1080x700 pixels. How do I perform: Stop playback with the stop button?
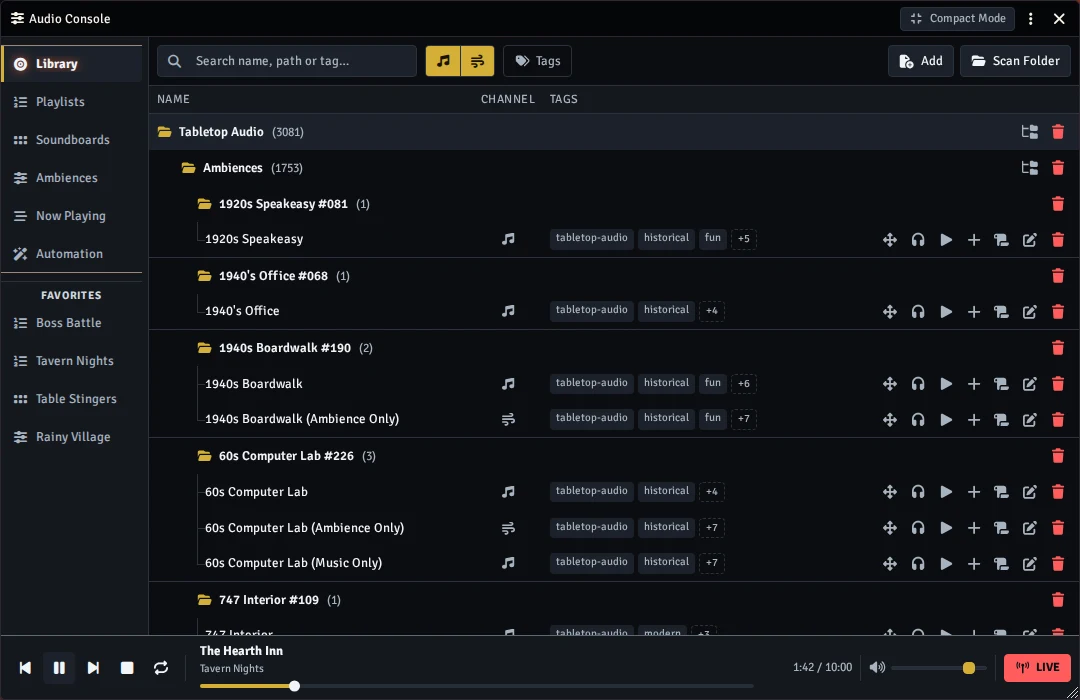(127, 668)
